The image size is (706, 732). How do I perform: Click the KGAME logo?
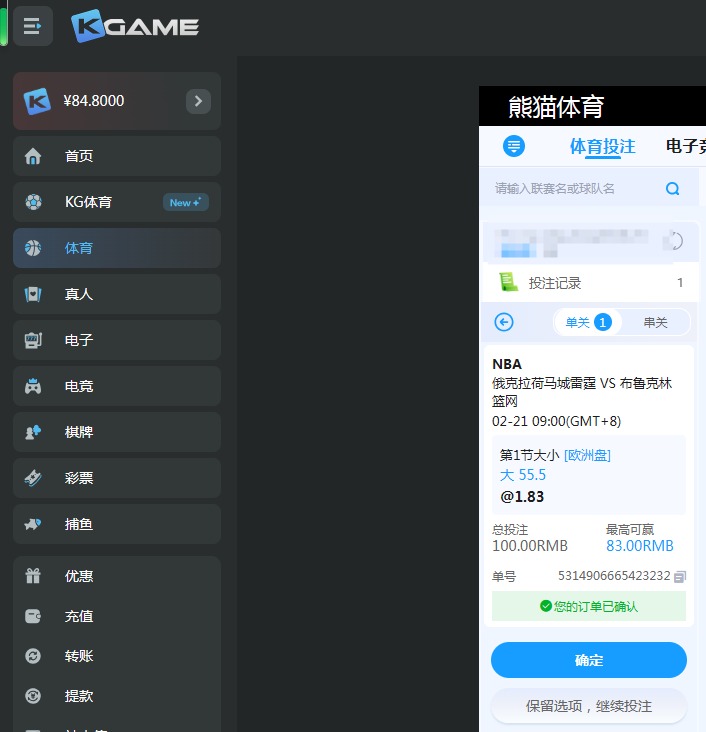[135, 26]
